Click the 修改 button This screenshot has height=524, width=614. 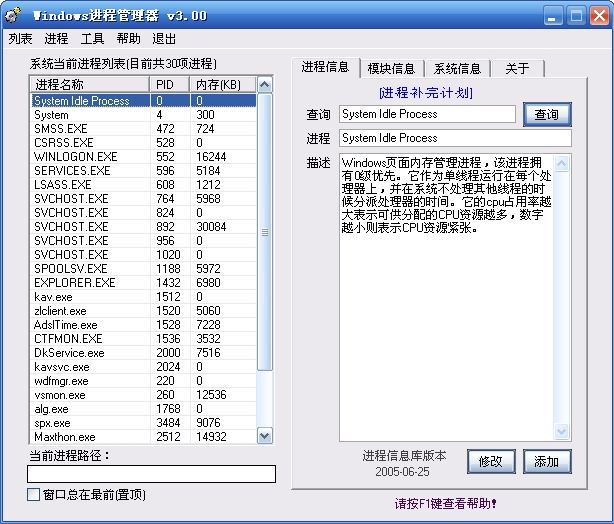[x=491, y=461]
